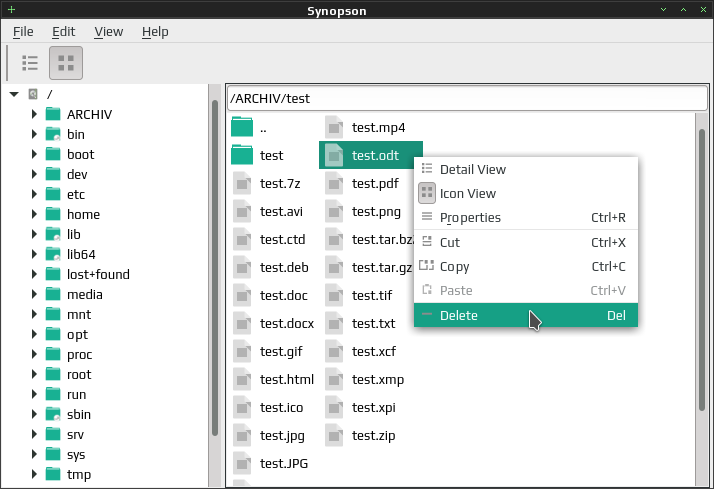The height and width of the screenshot is (489, 714).
Task: Click the lib64 folder icon
Action: (x=53, y=254)
